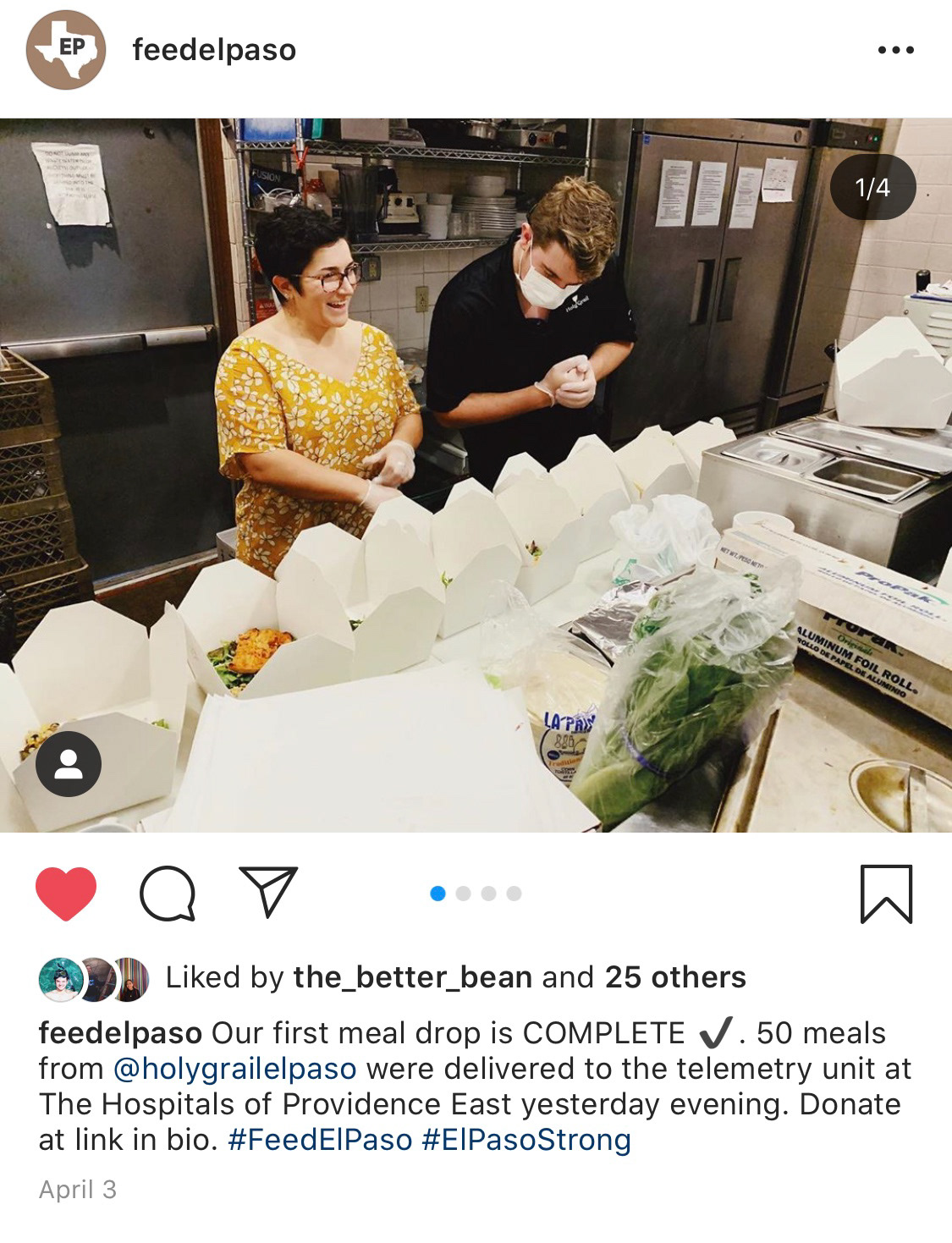Show tagged people via the person icon
This screenshot has height=1243, width=952.
[69, 764]
